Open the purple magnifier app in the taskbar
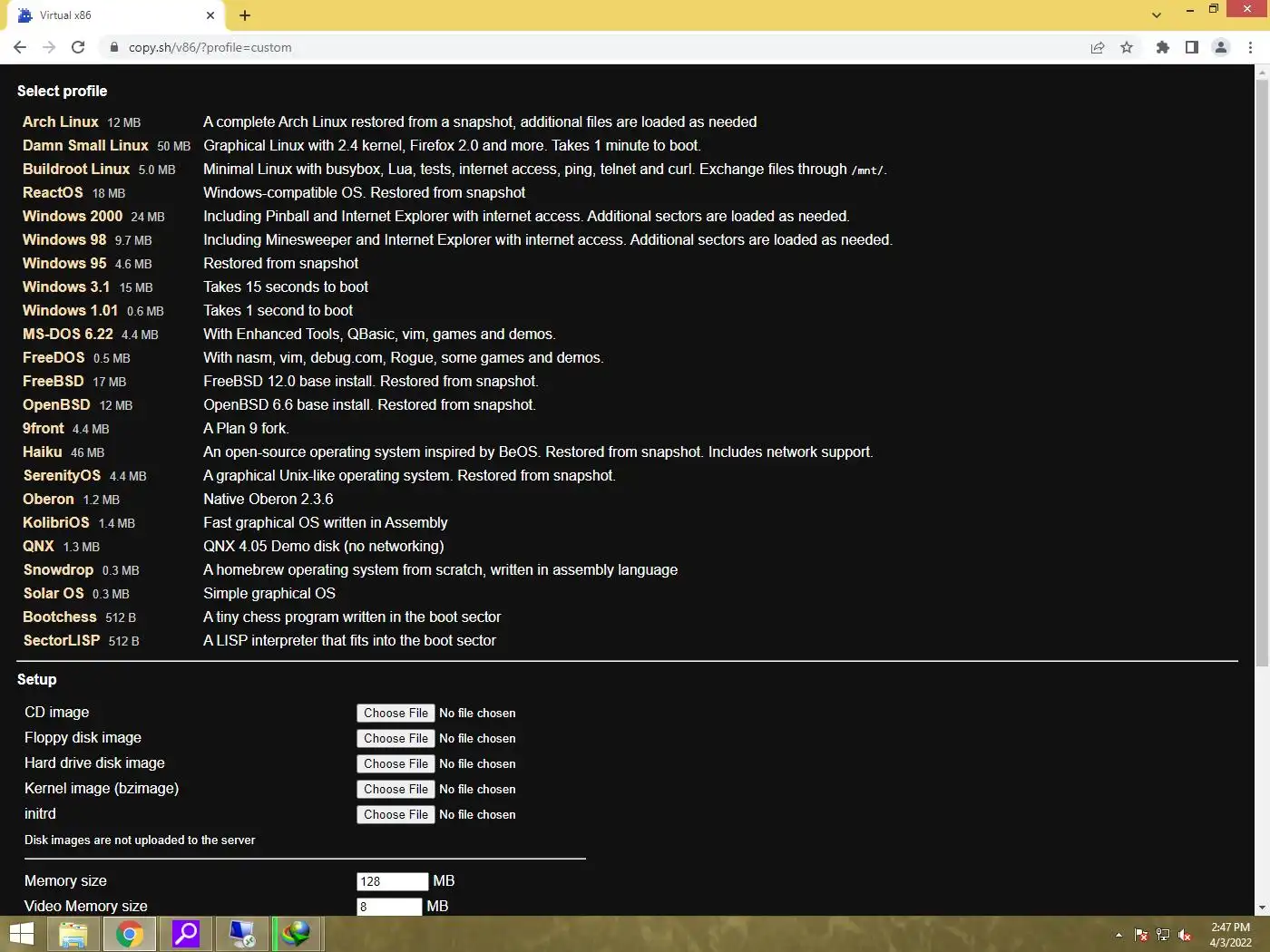 pyautogui.click(x=186, y=934)
